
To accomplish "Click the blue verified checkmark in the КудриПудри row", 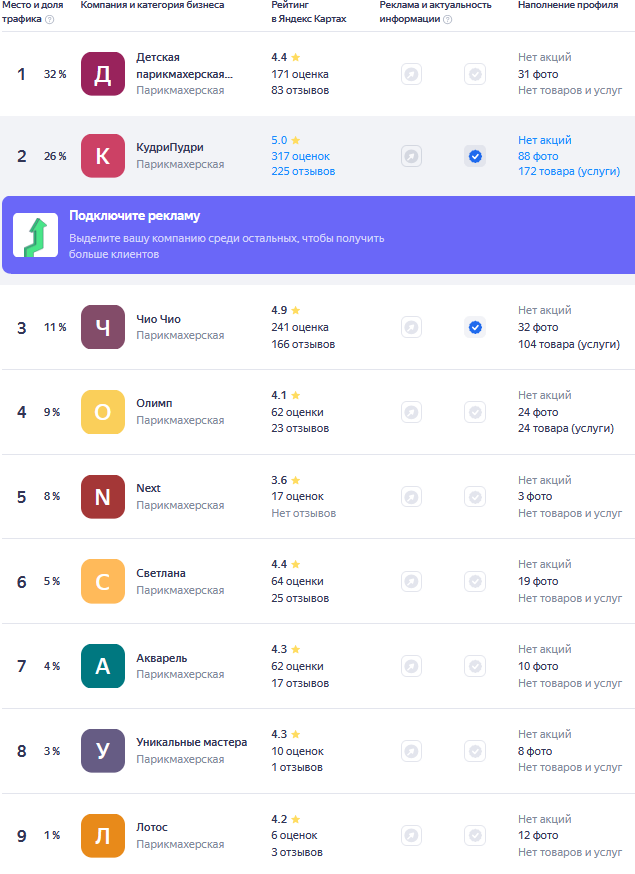I will [x=475, y=156].
